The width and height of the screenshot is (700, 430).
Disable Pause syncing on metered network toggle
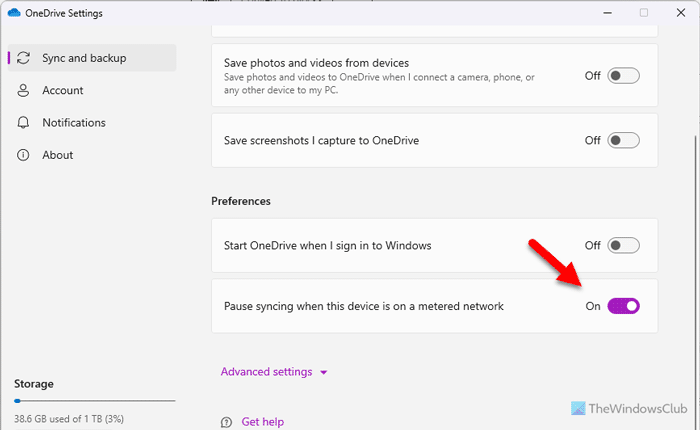(x=623, y=306)
